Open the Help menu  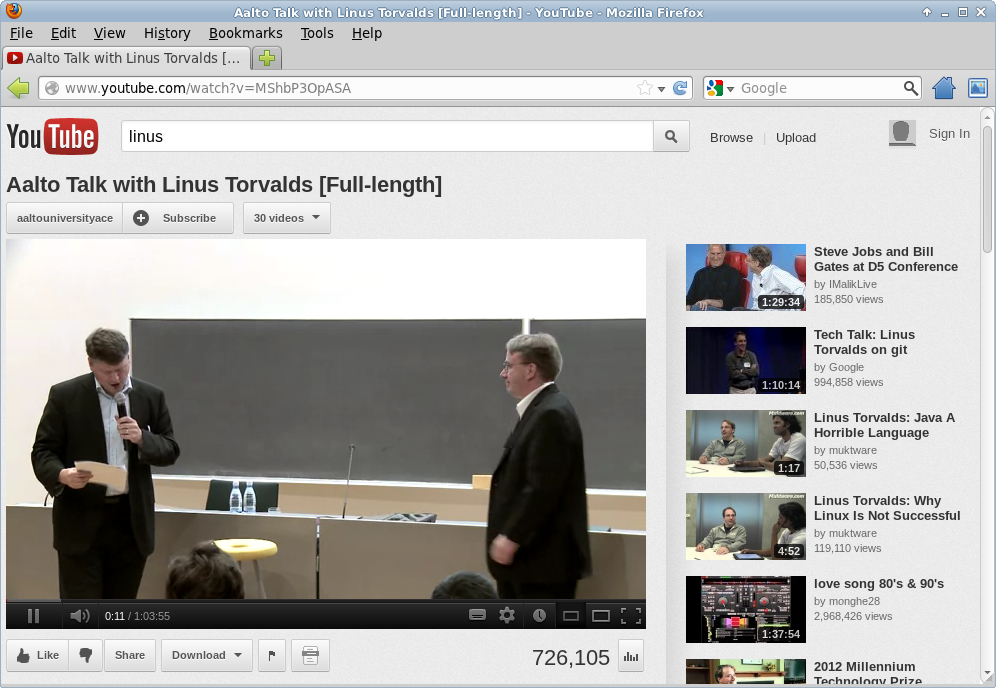(x=367, y=33)
